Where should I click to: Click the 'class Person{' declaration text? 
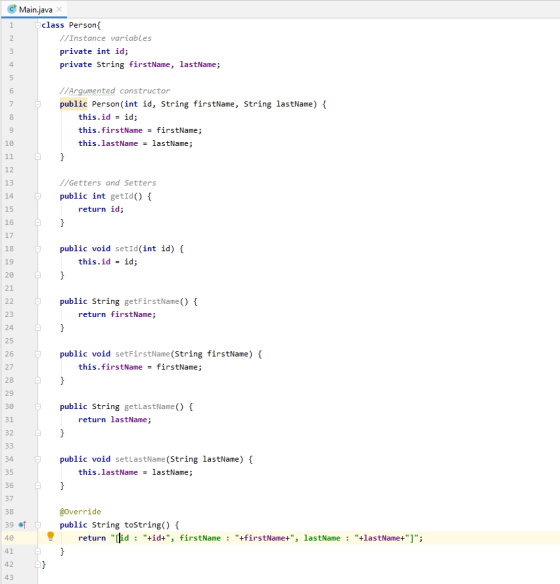(71, 25)
